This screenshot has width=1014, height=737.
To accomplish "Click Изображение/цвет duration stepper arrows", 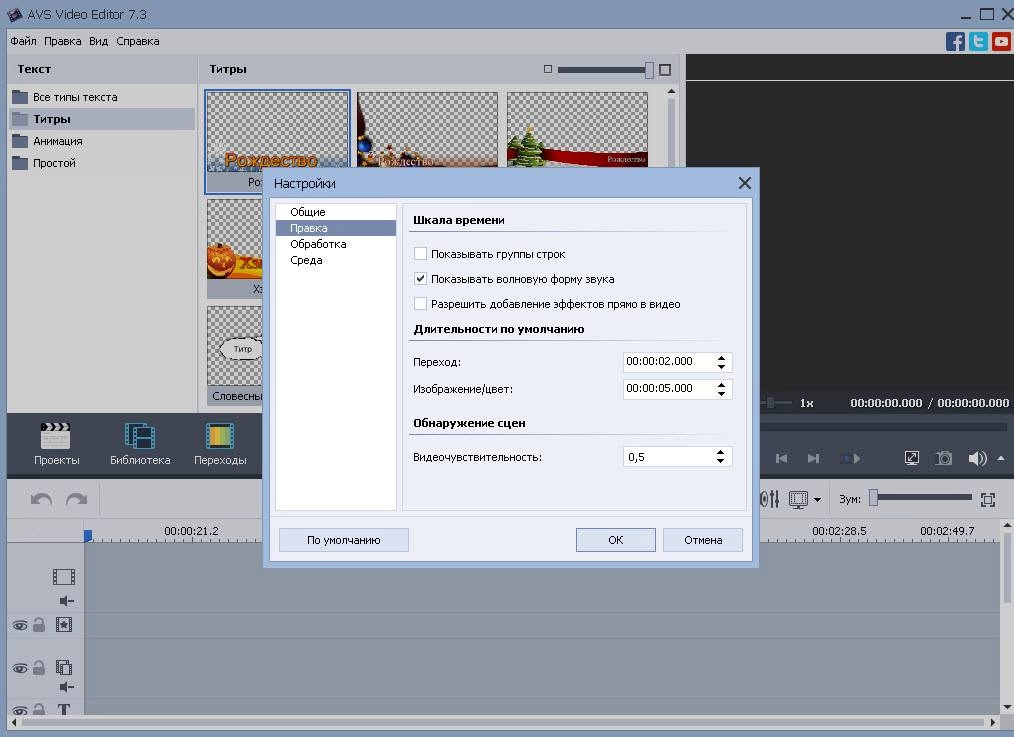I will (721, 389).
